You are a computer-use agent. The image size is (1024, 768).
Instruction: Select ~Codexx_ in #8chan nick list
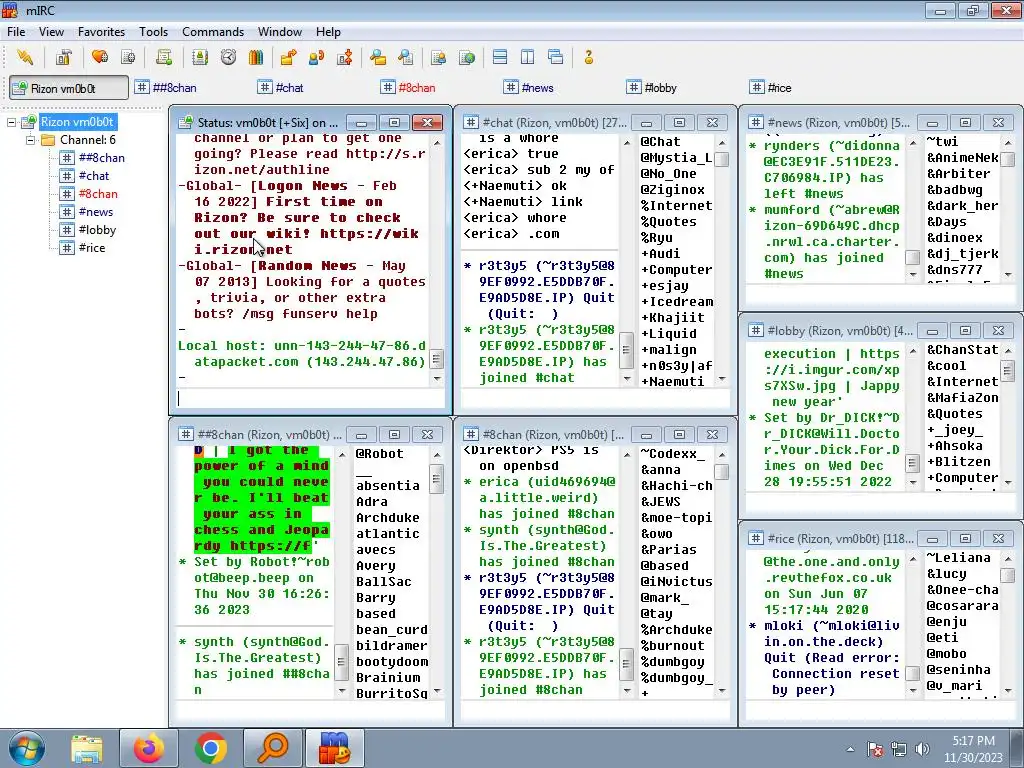click(x=673, y=453)
